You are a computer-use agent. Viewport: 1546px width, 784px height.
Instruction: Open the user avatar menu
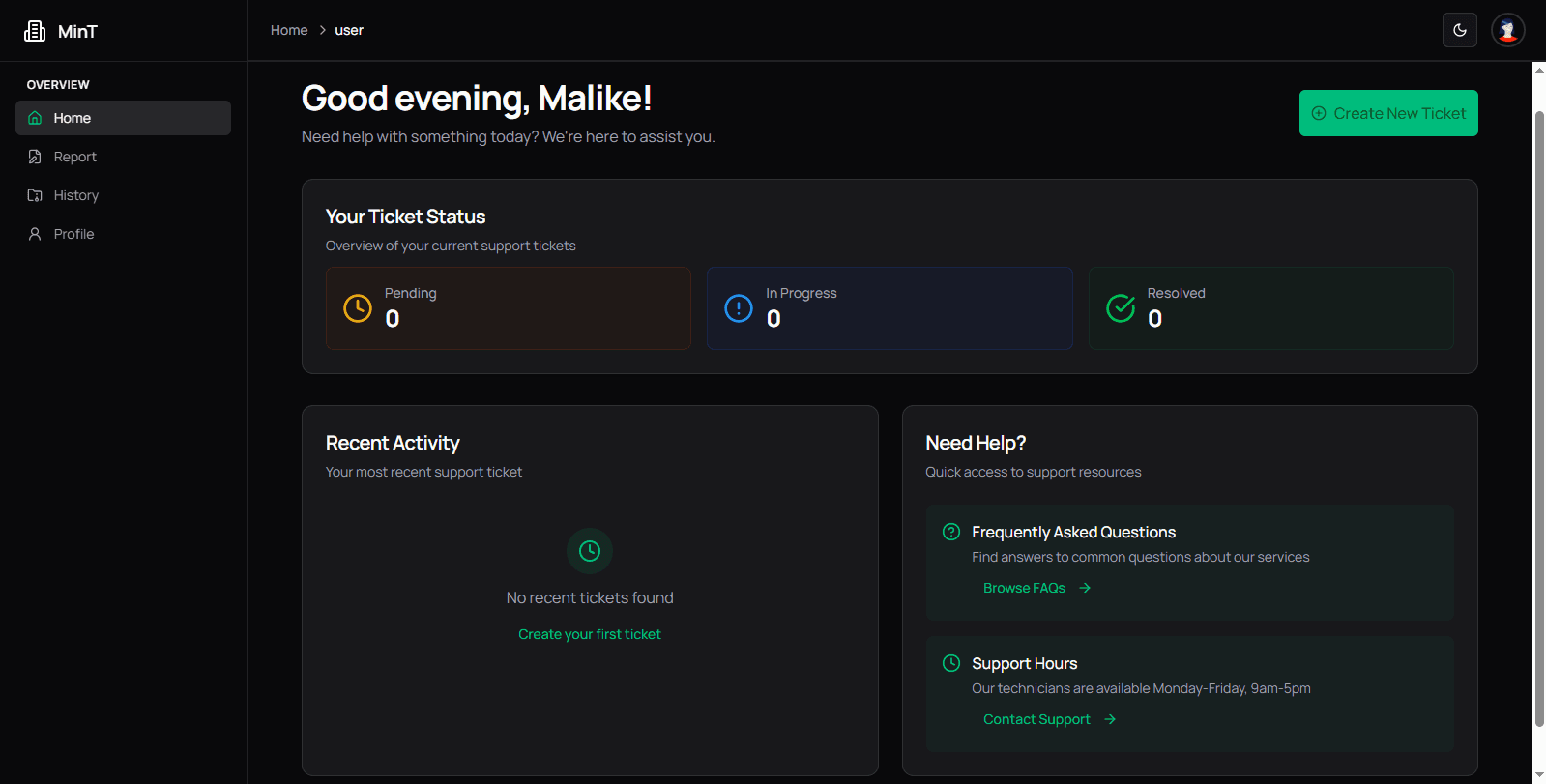[x=1507, y=30]
